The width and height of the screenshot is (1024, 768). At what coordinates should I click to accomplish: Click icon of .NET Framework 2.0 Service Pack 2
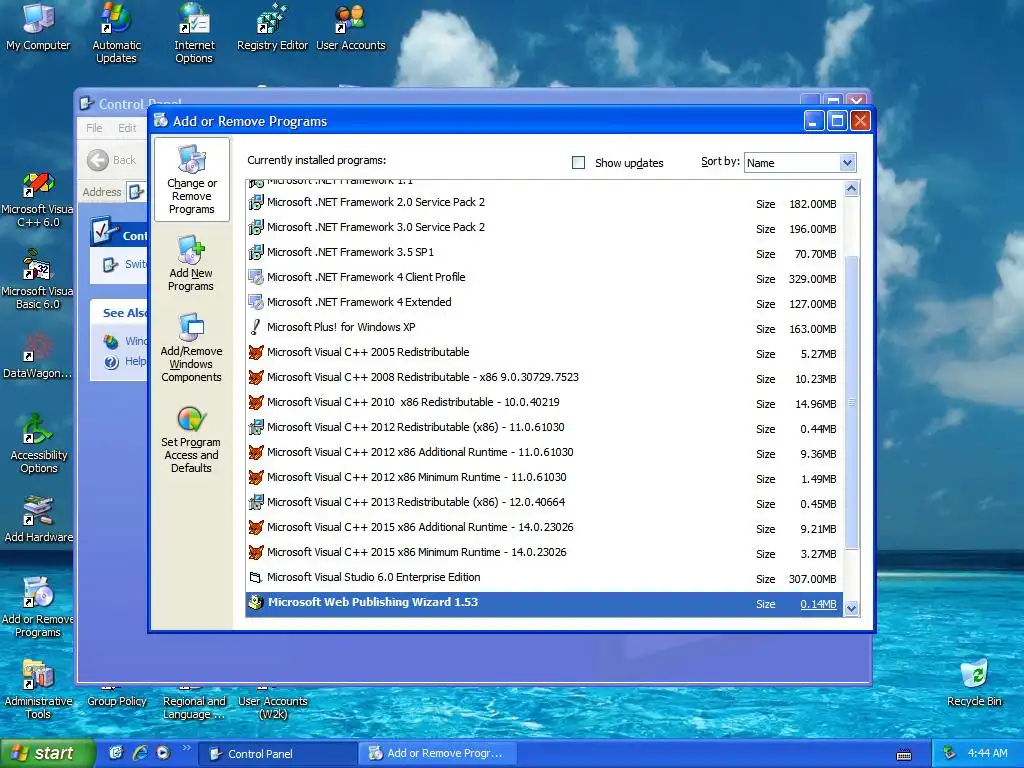point(256,202)
